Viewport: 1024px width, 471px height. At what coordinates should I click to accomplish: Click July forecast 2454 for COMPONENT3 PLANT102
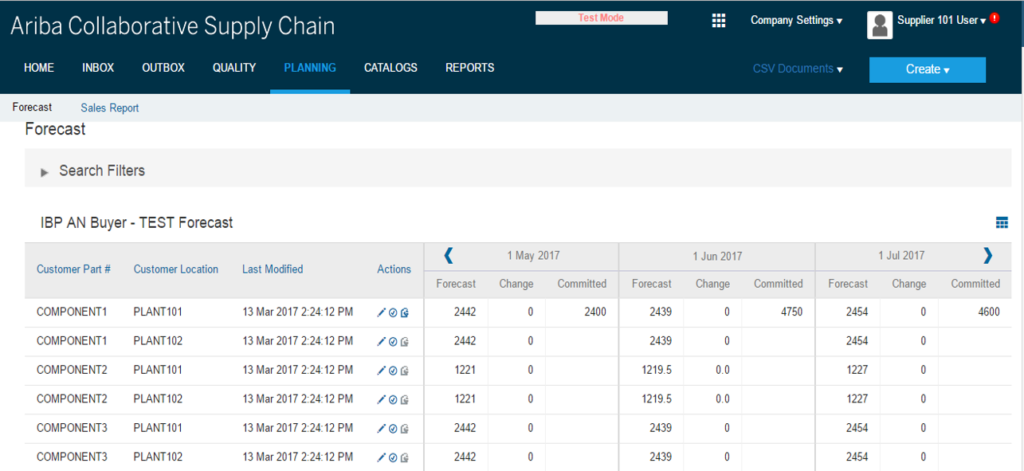click(x=857, y=457)
